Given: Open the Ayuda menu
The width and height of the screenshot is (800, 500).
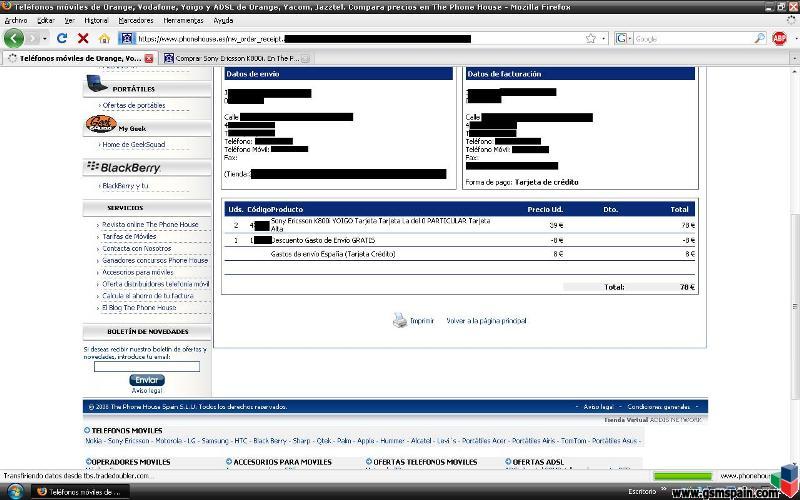Looking at the screenshot, I should coord(223,20).
